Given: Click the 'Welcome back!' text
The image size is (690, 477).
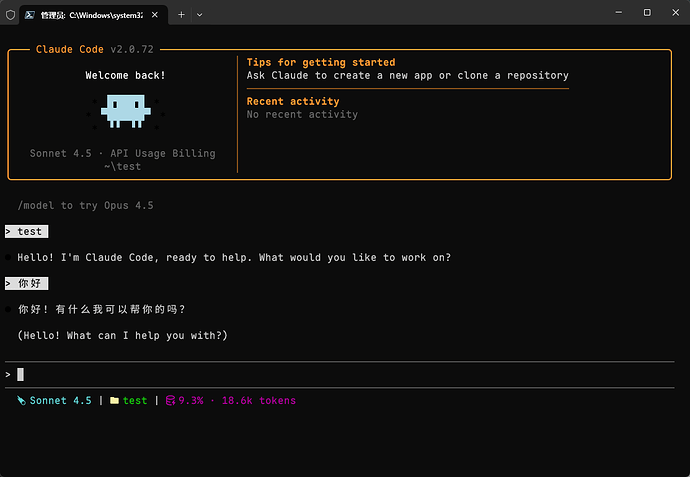Looking at the screenshot, I should 125,75.
